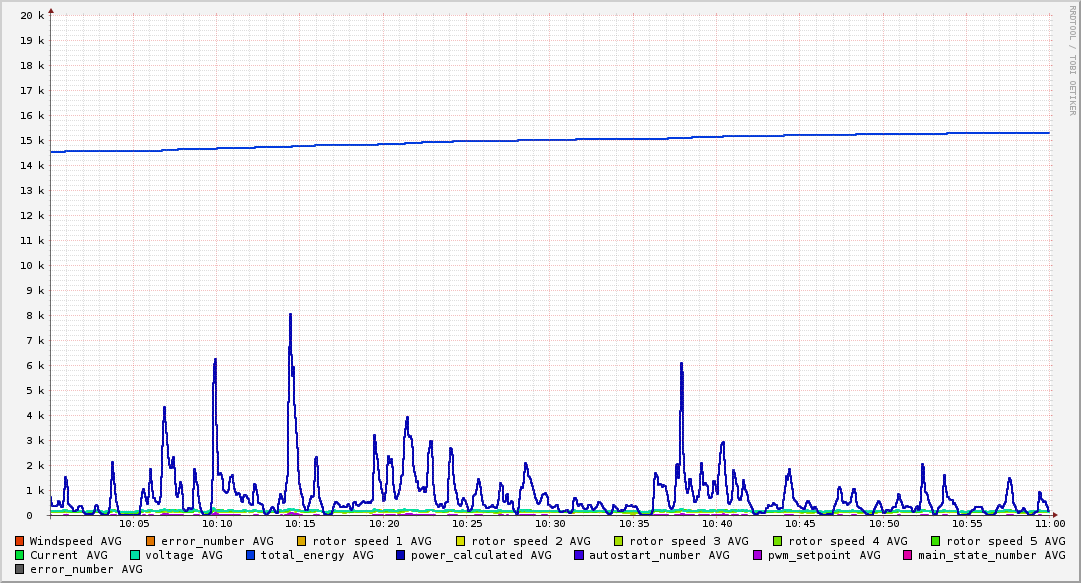This screenshot has width=1081, height=583.
Task: Click rotor speed 3 AVG legend swatch
Action: (619, 542)
